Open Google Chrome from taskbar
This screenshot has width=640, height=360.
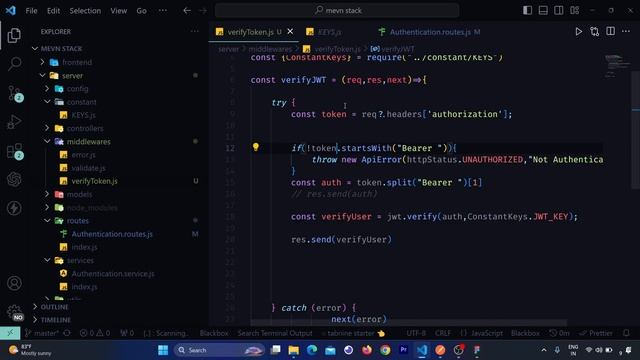[x=385, y=350]
